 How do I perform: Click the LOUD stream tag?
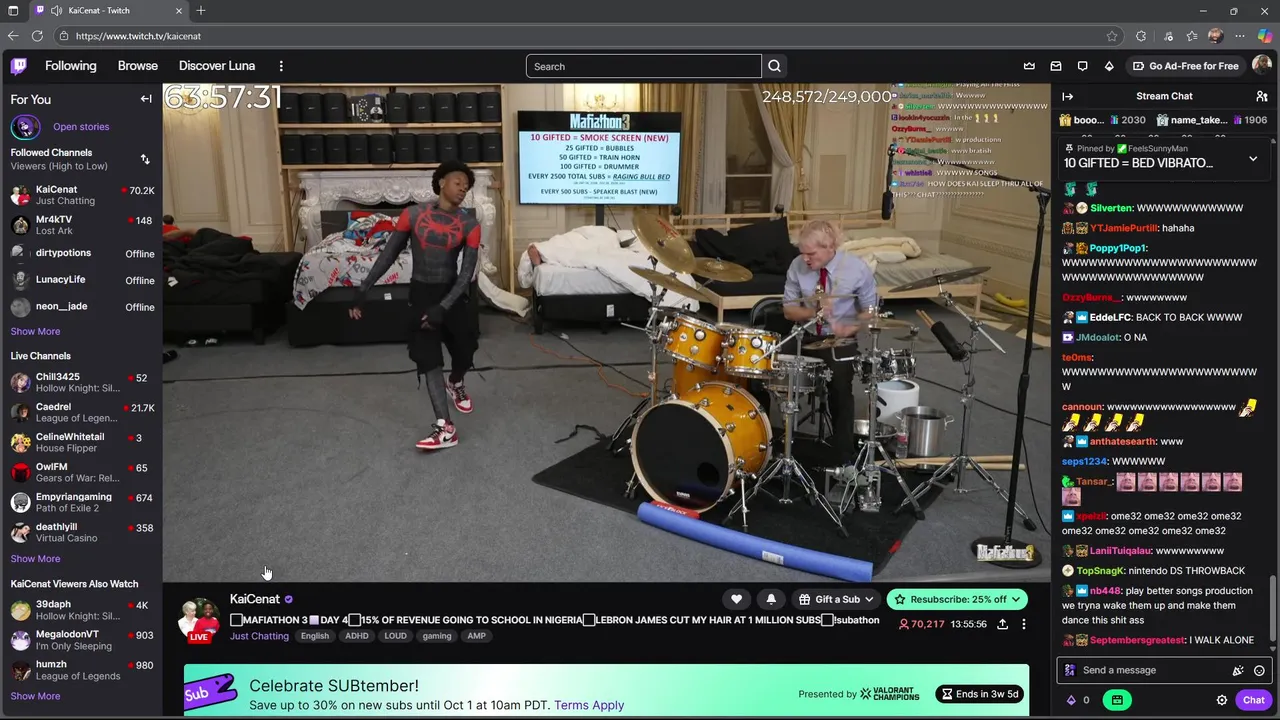396,636
